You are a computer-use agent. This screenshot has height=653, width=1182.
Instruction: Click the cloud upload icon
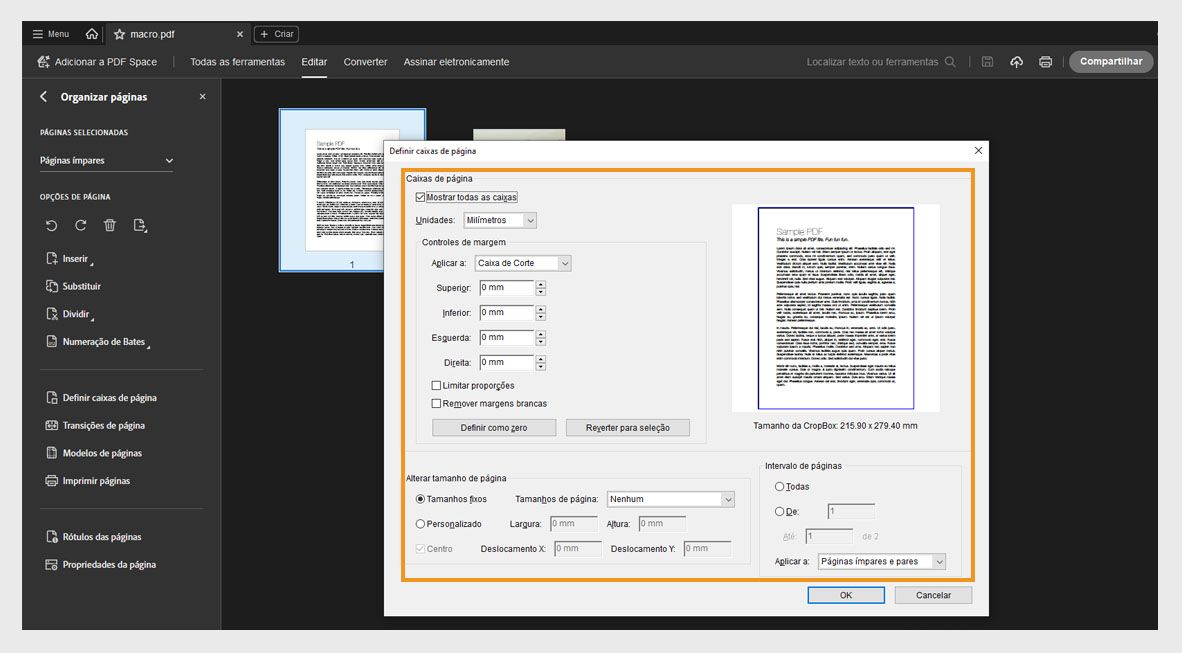click(1016, 62)
